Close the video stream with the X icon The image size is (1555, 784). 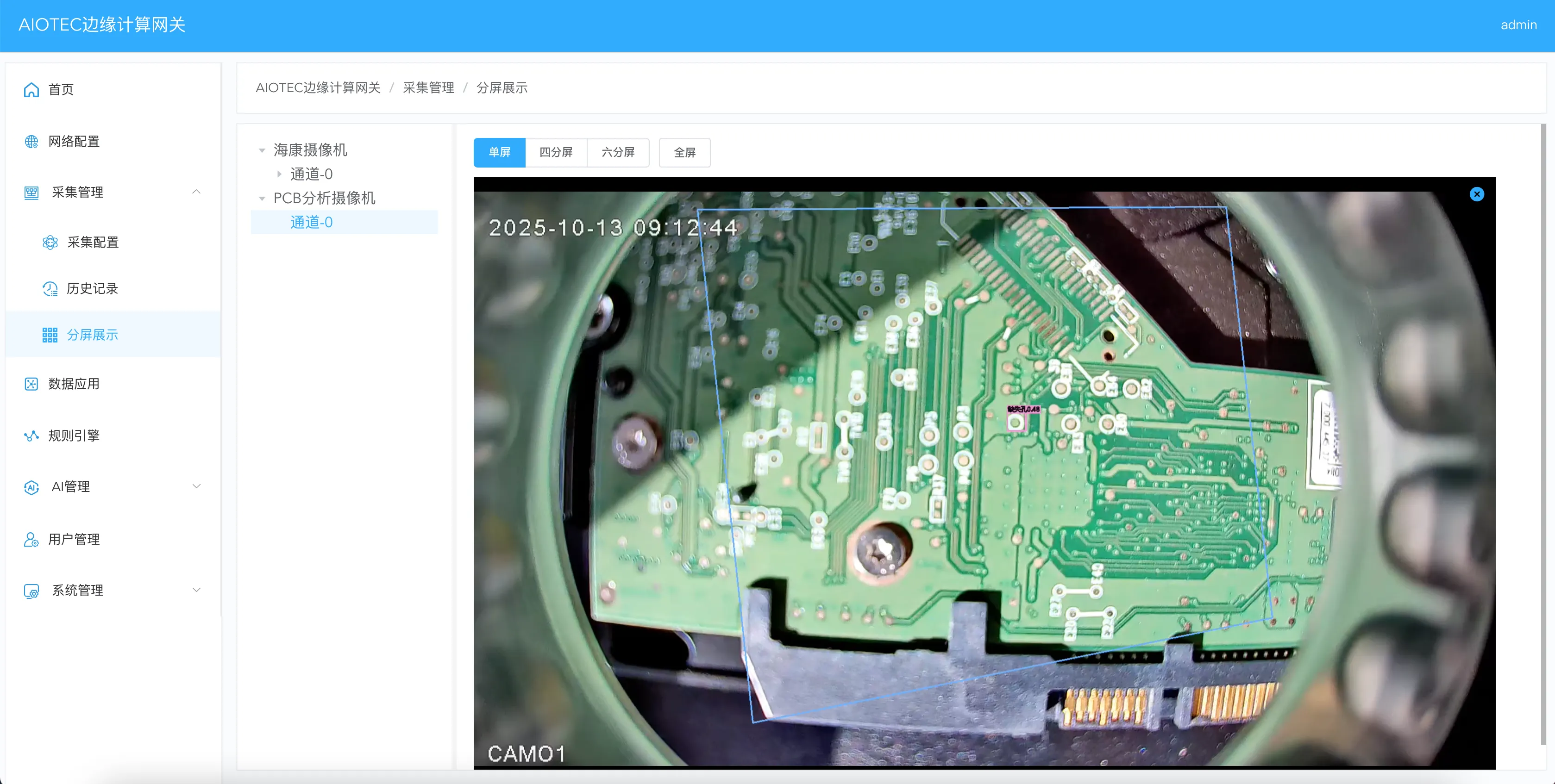1477,194
